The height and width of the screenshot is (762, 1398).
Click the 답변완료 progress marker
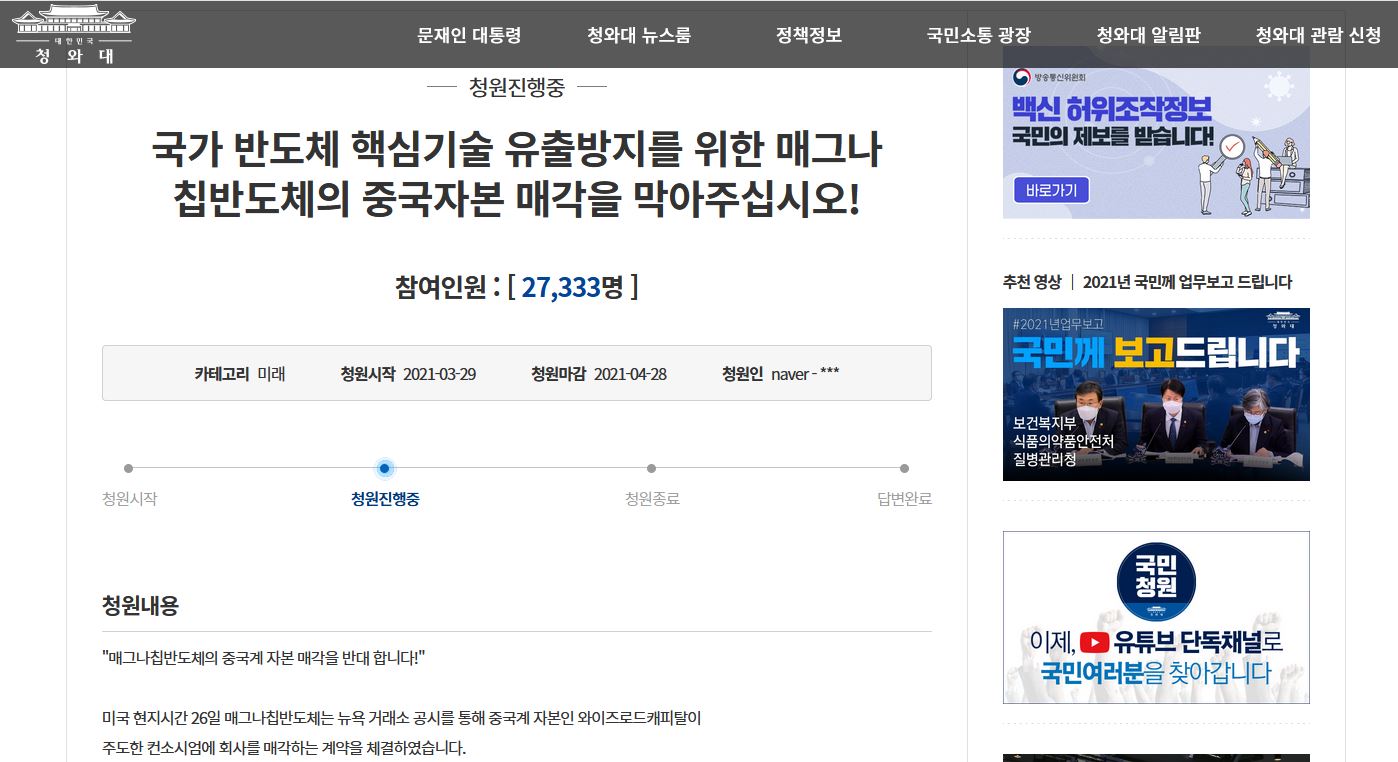906,467
